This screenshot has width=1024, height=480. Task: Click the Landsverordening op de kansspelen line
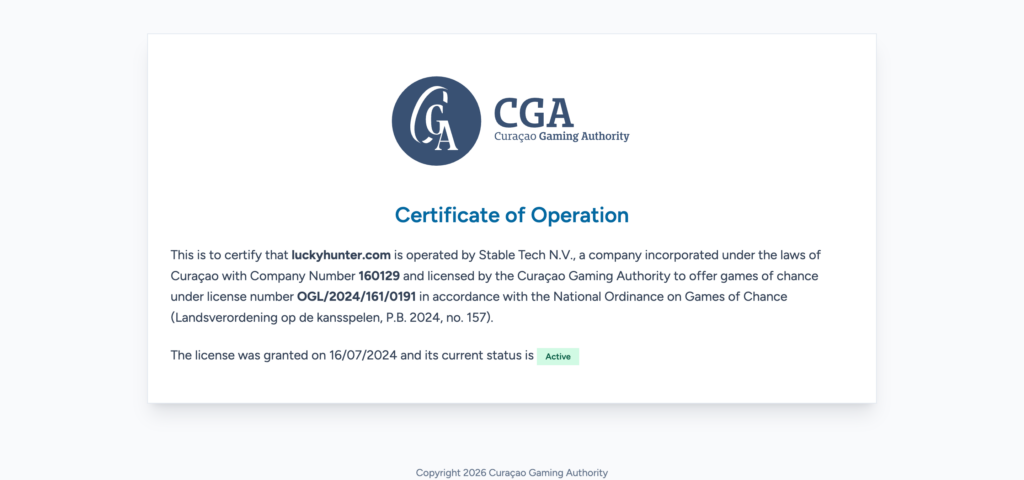coord(332,317)
